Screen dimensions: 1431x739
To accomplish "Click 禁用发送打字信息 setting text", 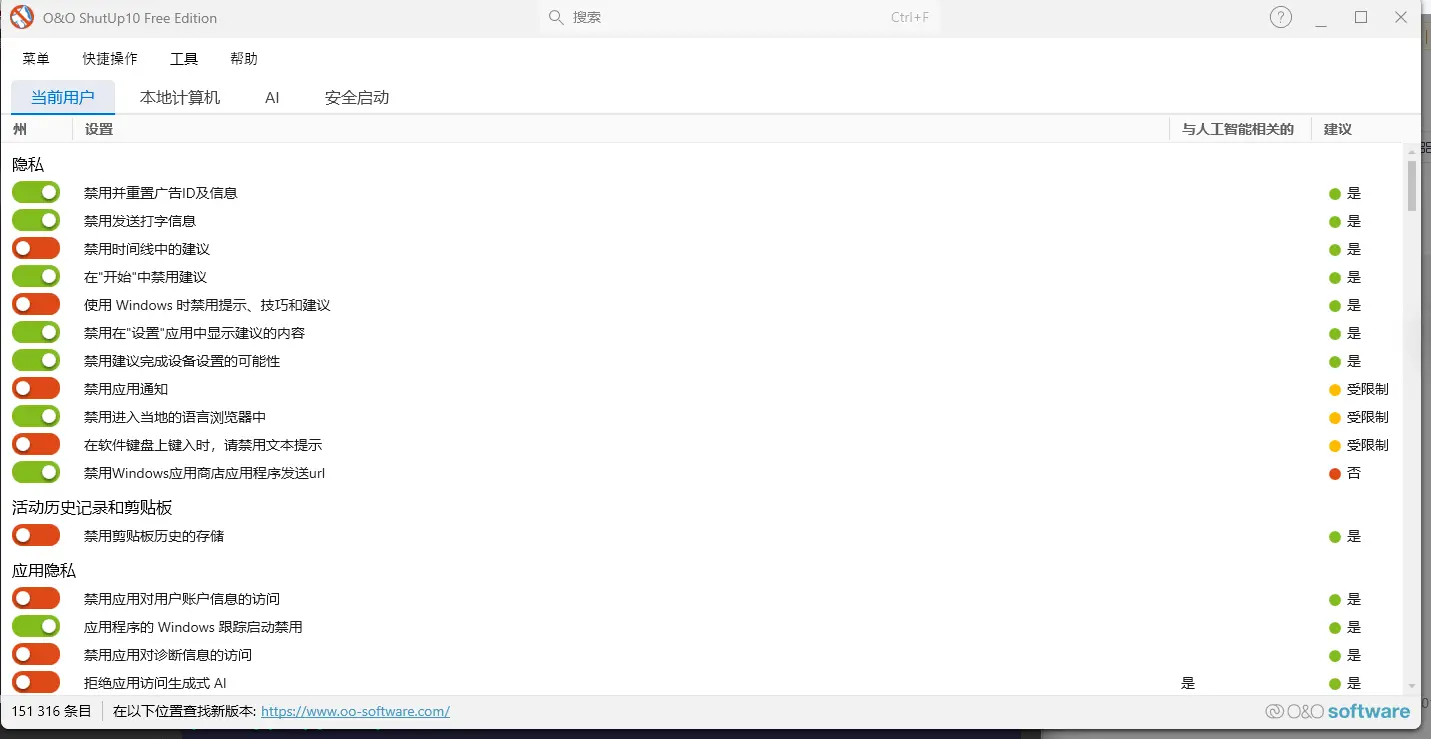I will pyautogui.click(x=140, y=221).
